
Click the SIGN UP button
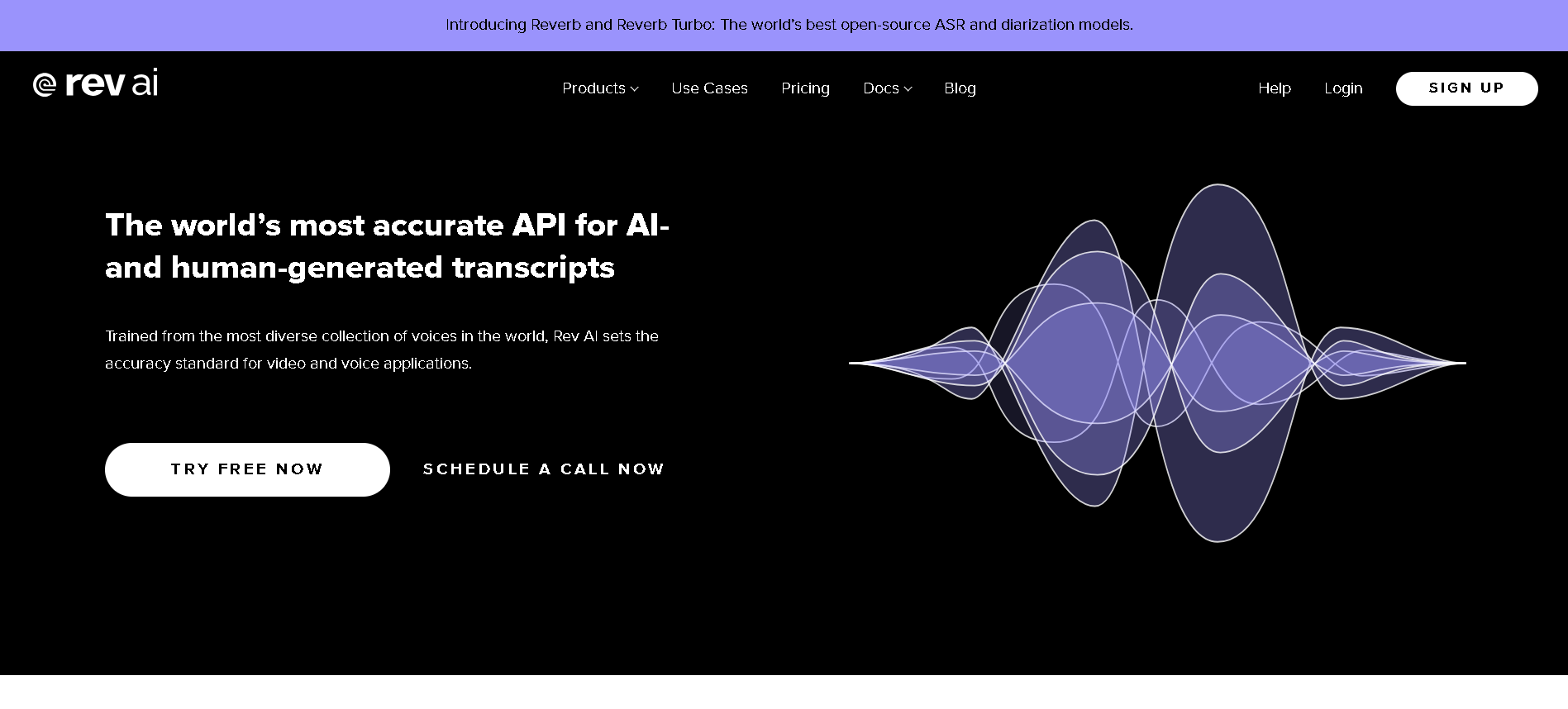(x=1466, y=88)
